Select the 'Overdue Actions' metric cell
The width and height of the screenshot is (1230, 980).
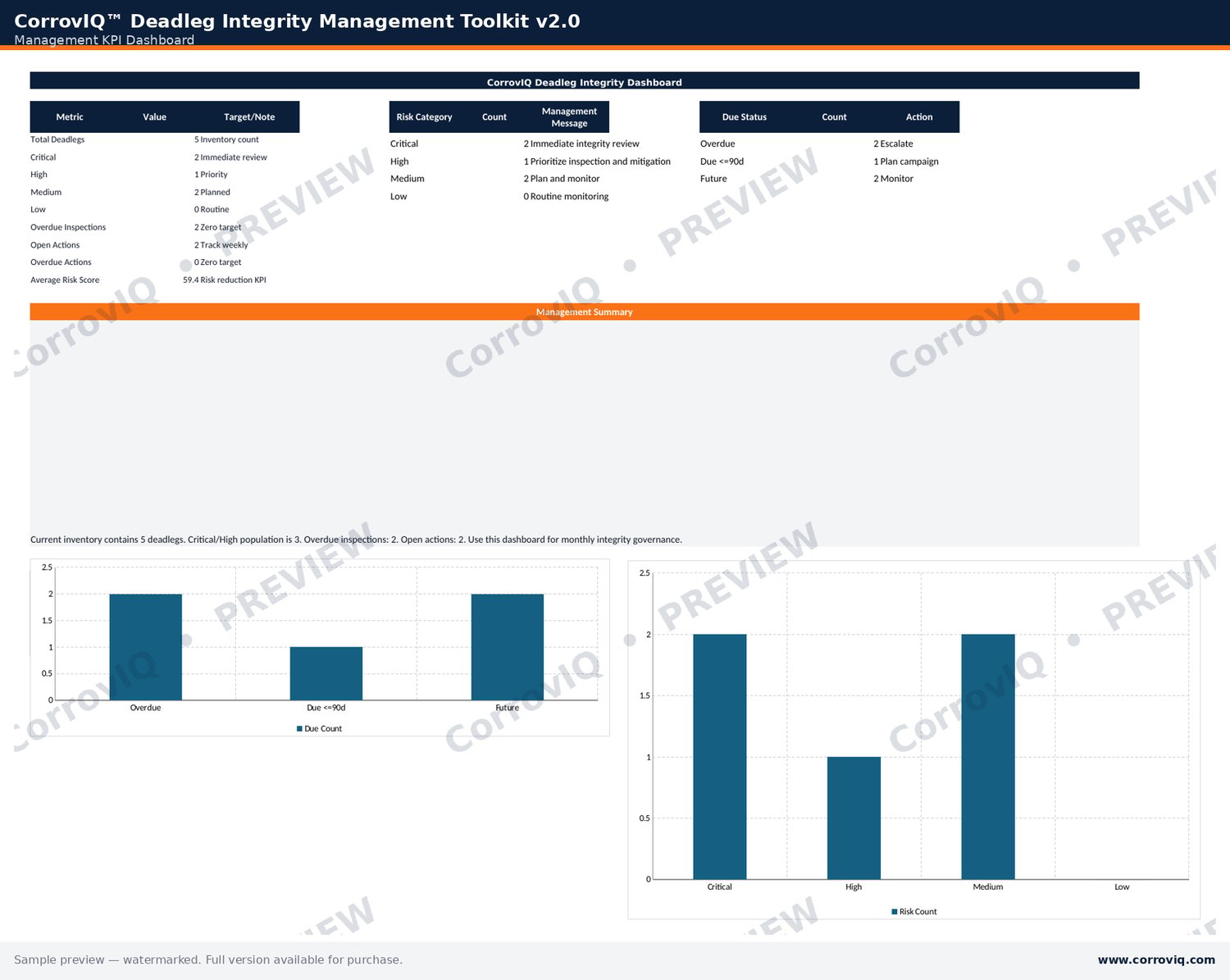(61, 262)
